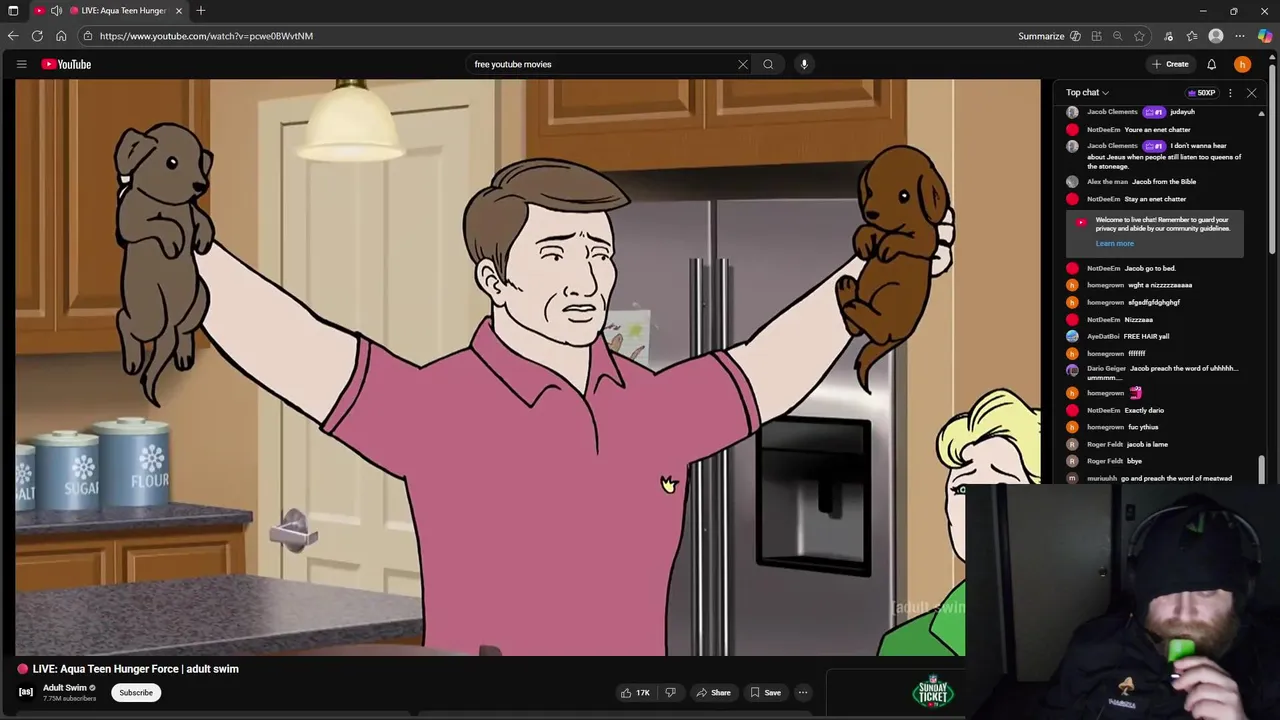Image resolution: width=1280 pixels, height=720 pixels.
Task: View site information lock icon
Action: coord(88,36)
